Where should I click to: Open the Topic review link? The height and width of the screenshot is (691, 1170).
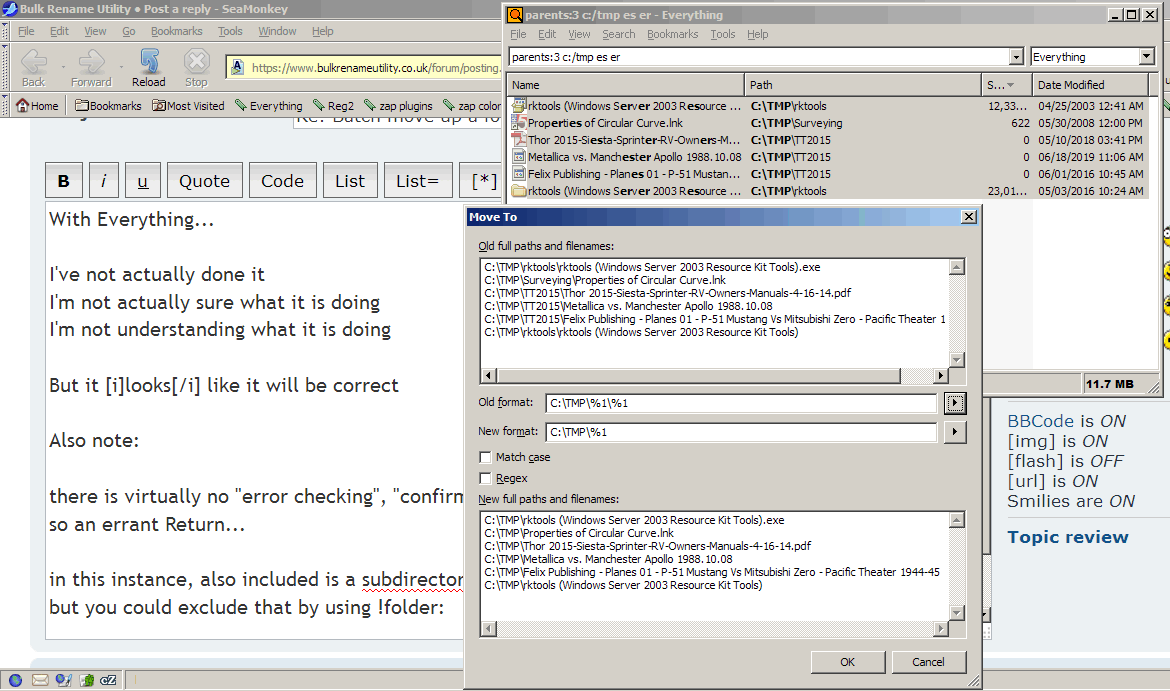(1068, 537)
